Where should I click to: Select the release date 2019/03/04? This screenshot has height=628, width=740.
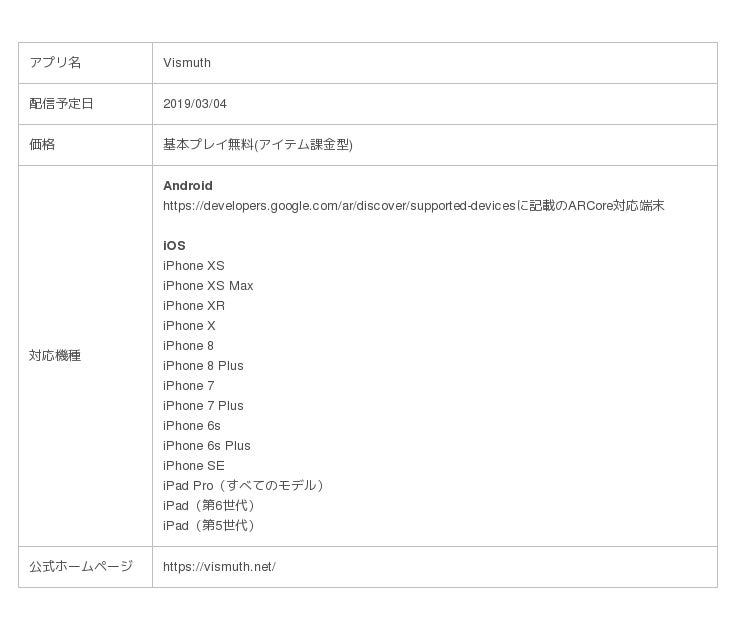195,104
